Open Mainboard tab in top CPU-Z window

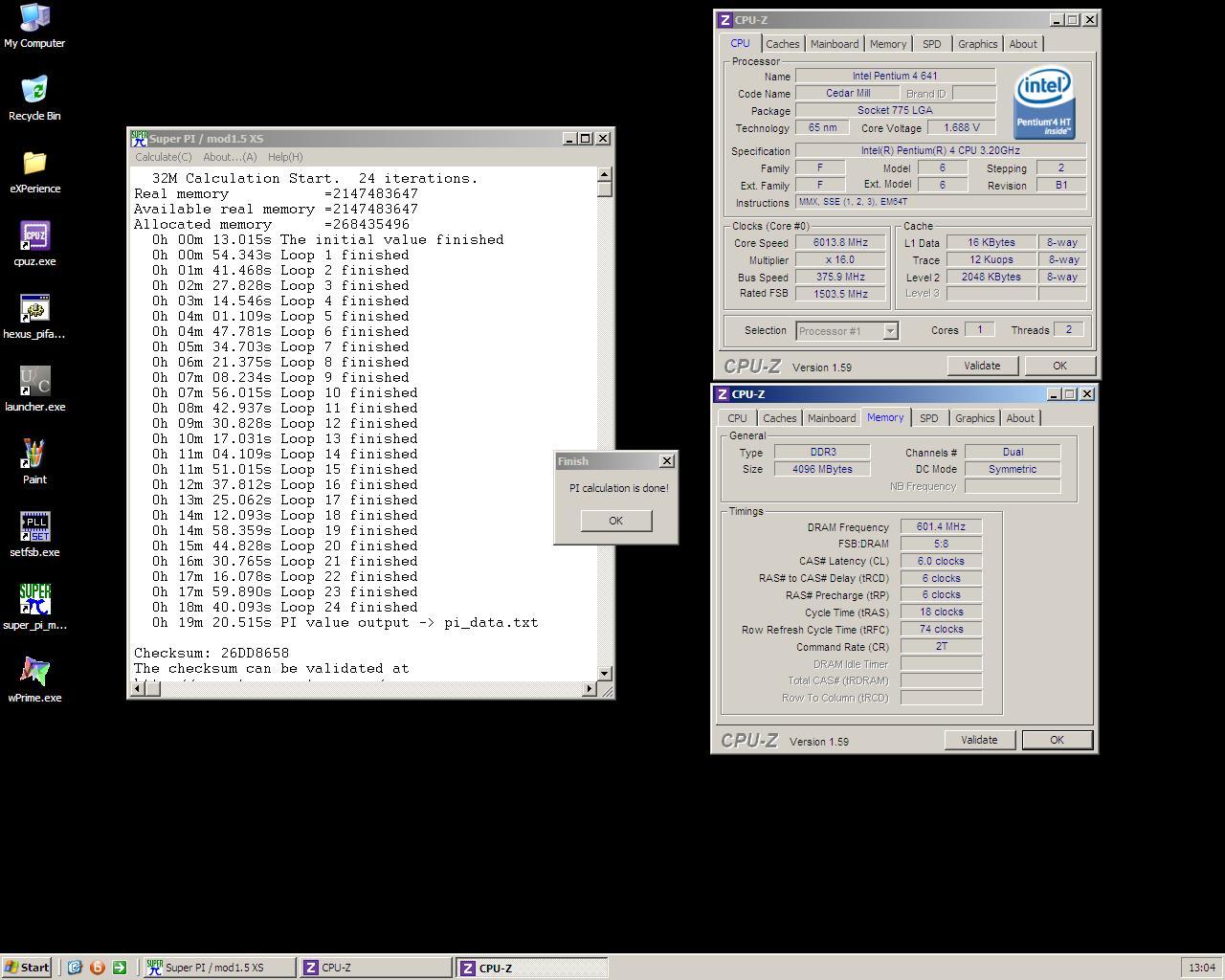tap(835, 44)
